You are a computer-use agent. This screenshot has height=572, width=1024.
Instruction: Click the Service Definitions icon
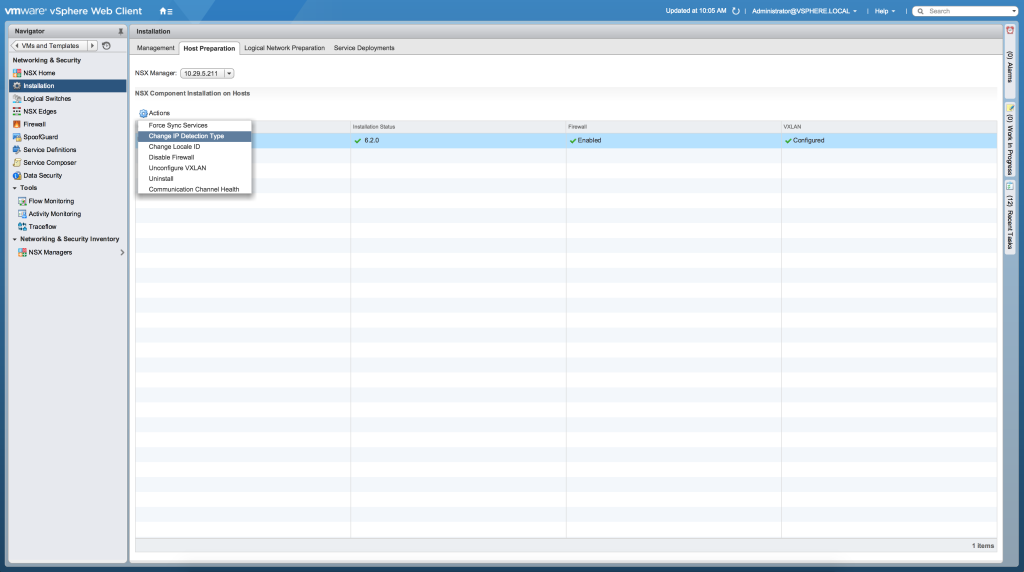coord(17,150)
